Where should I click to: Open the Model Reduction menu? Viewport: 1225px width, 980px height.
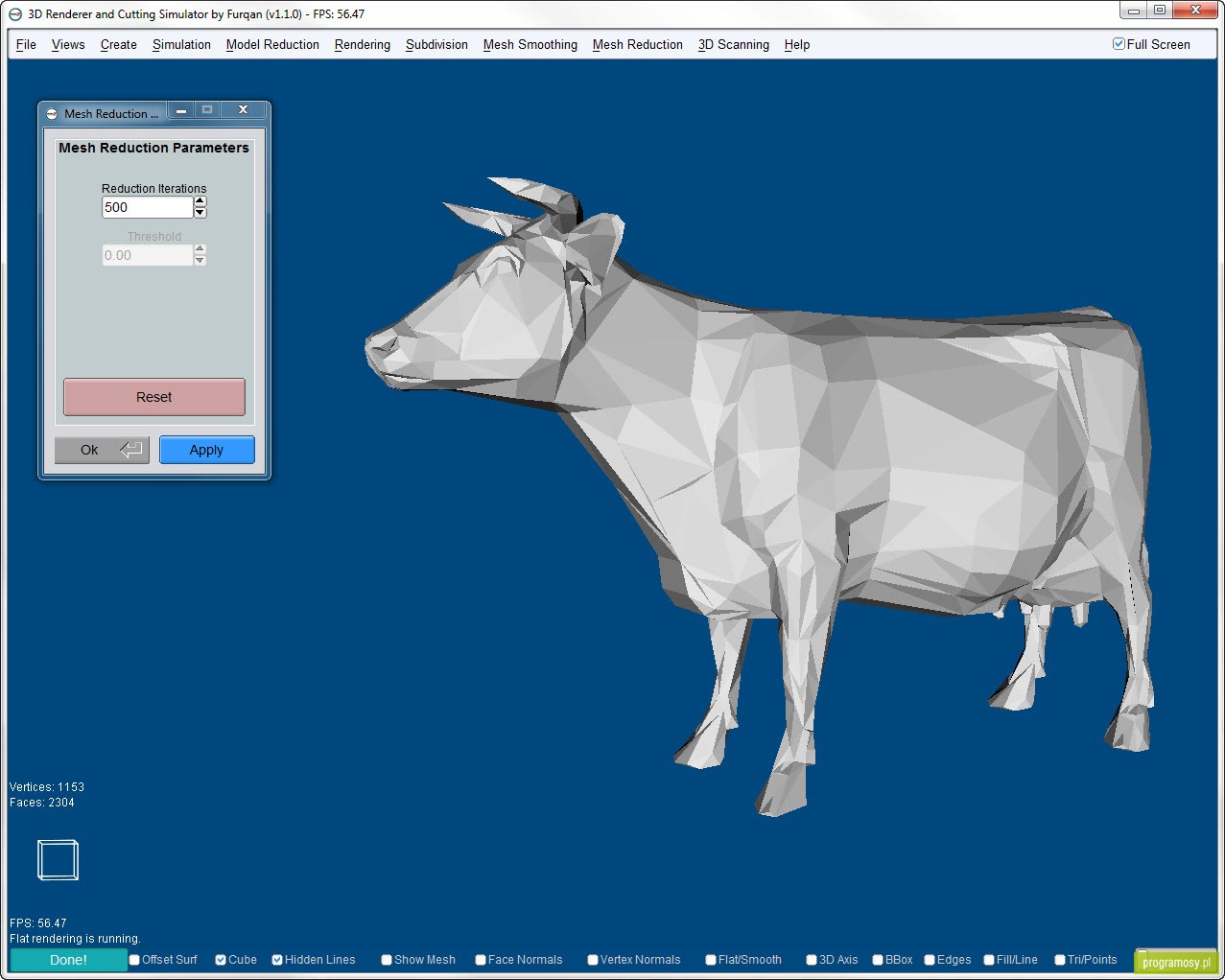(272, 44)
